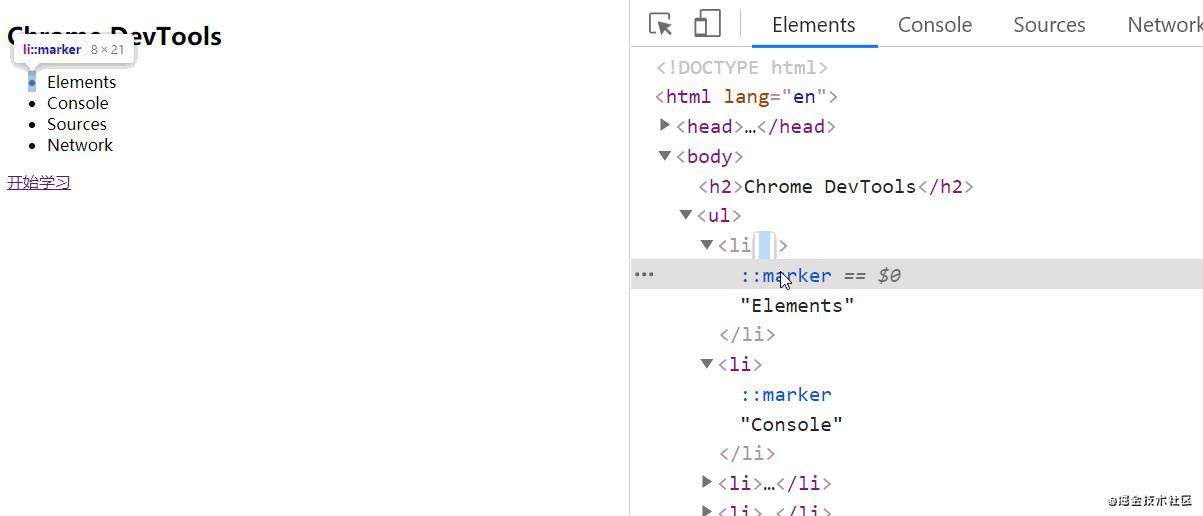Select the highlighted ::marker == $0 row
Image resolution: width=1203 pixels, height=516 pixels.
(x=916, y=274)
